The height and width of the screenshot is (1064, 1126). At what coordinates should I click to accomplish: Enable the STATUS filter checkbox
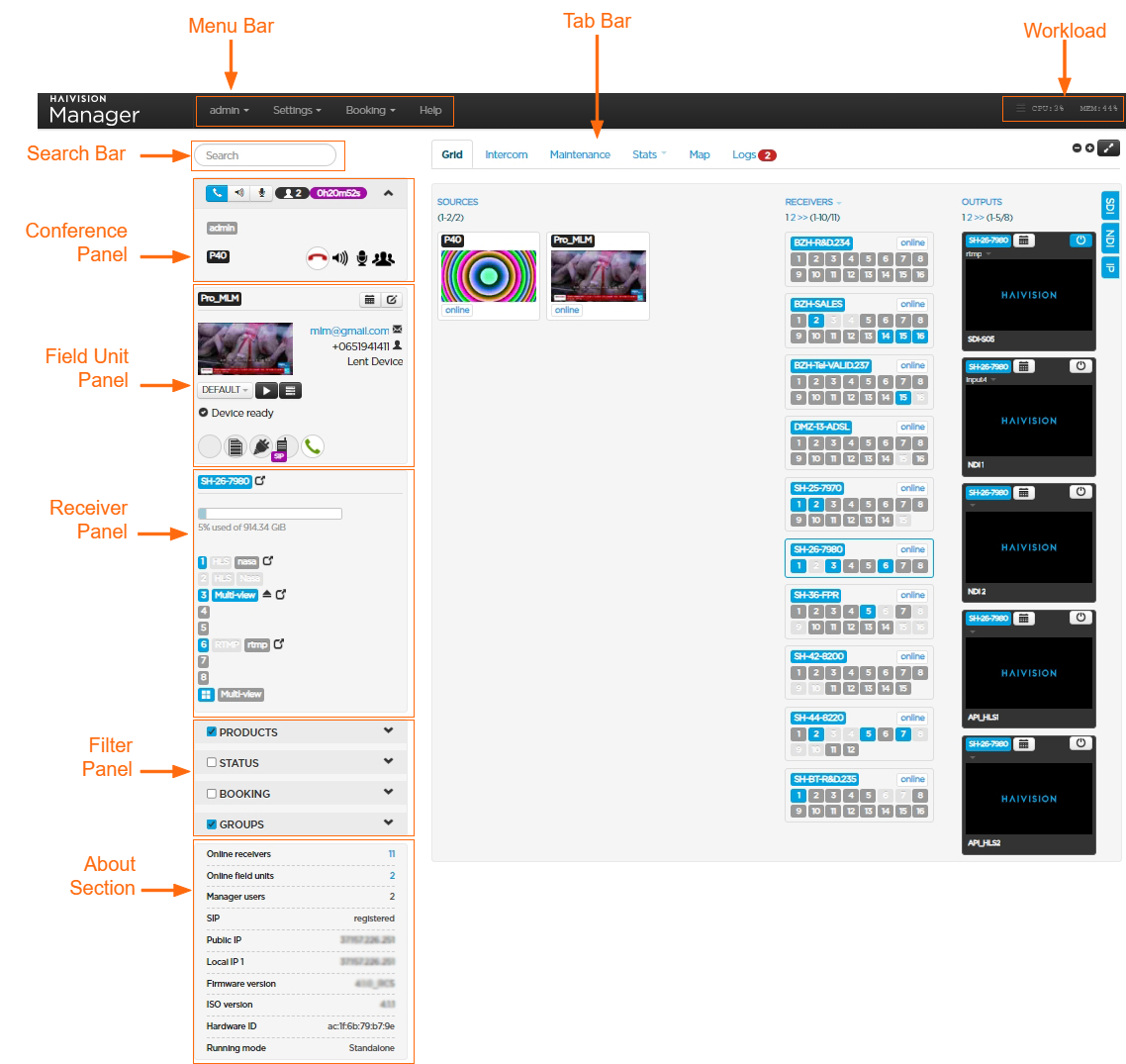point(212,763)
